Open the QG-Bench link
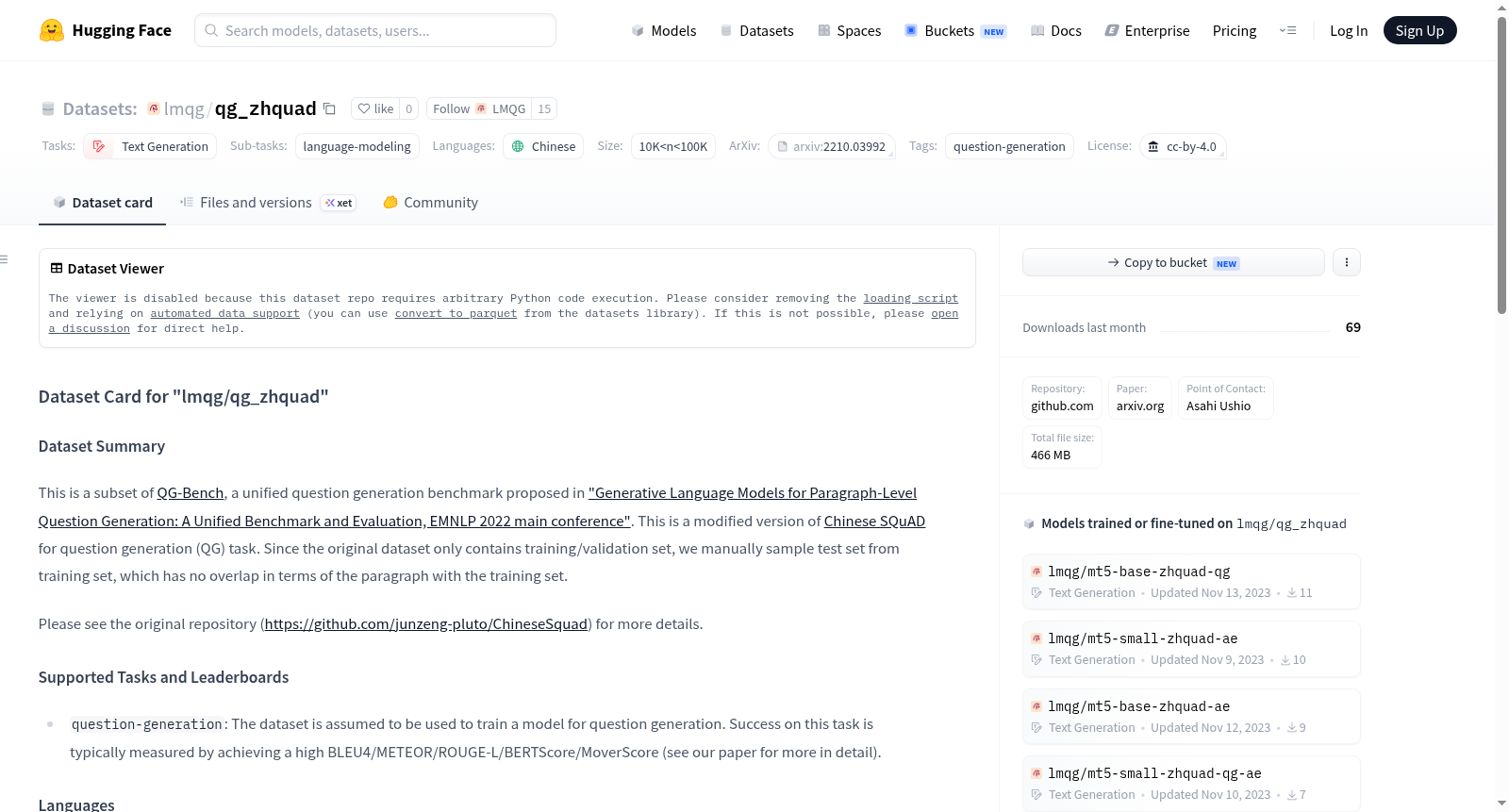This screenshot has height=812, width=1509. 191,492
